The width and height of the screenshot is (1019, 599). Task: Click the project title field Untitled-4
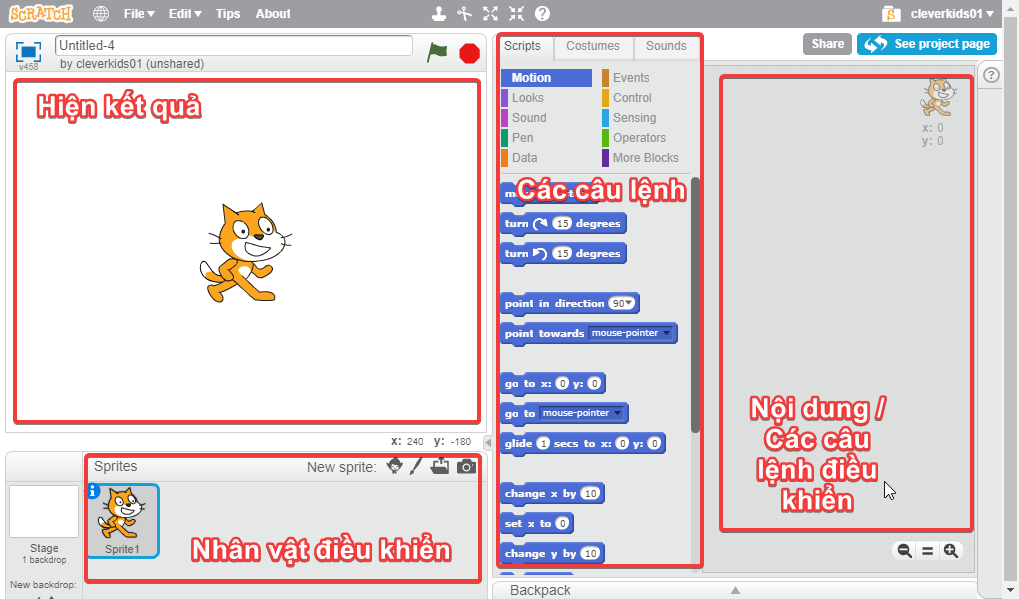tap(234, 45)
